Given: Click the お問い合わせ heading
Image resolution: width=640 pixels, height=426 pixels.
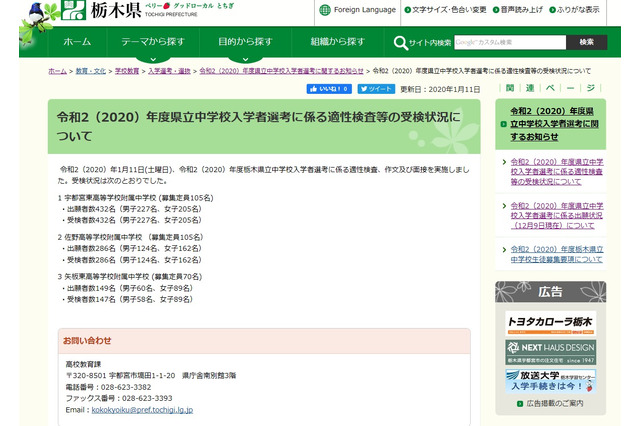Looking at the screenshot, I should click(87, 341).
